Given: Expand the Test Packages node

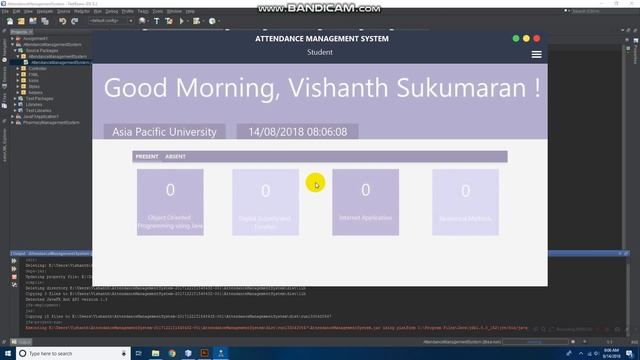Looking at the screenshot, I should pos(15,98).
